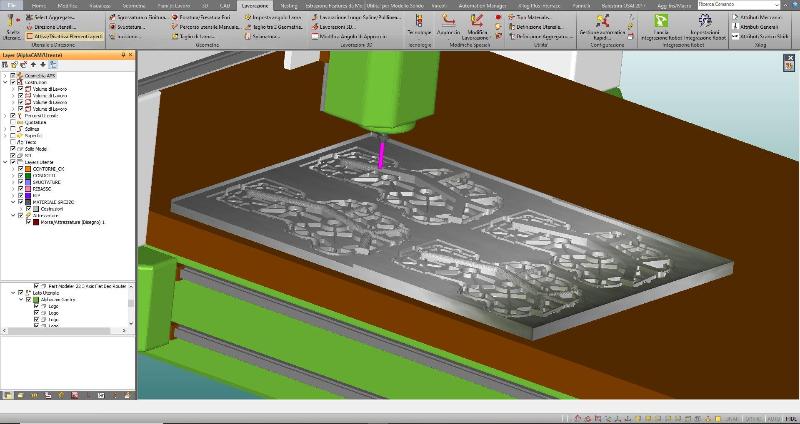This screenshot has height=424, width=800.
Task: Switch to the Nesting ribbon tab
Action: click(x=289, y=6)
